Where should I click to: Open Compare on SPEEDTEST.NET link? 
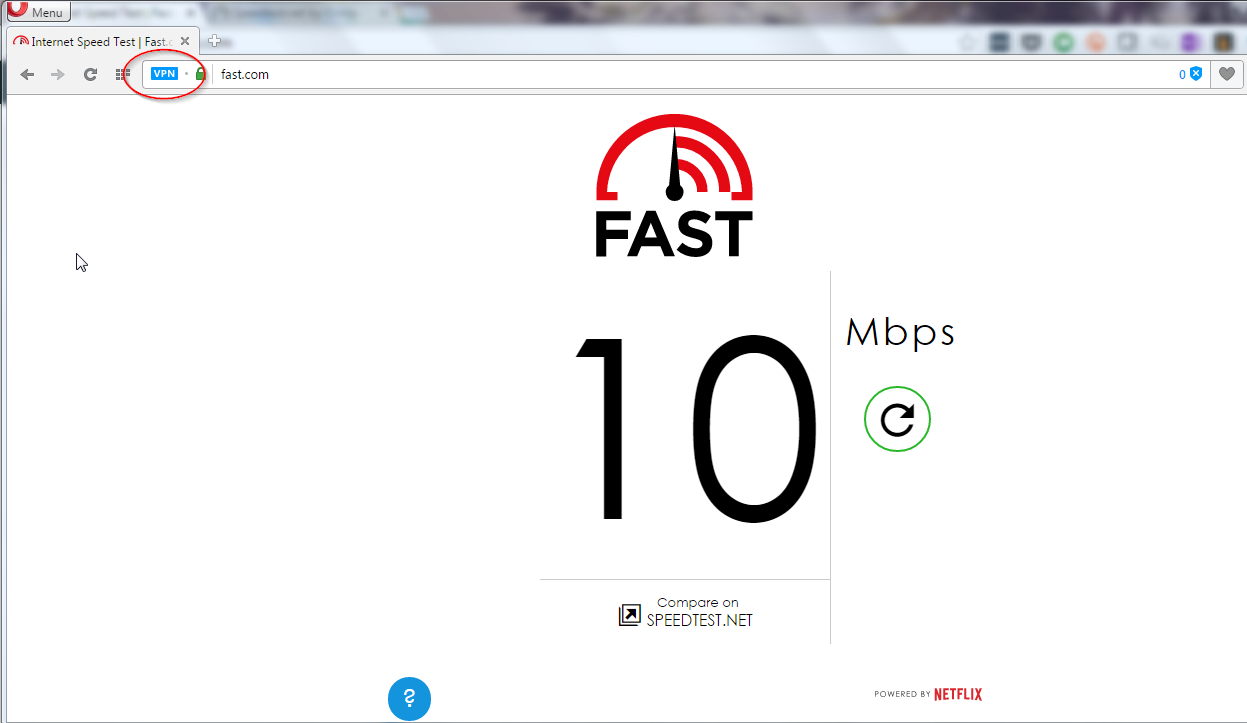coord(686,612)
